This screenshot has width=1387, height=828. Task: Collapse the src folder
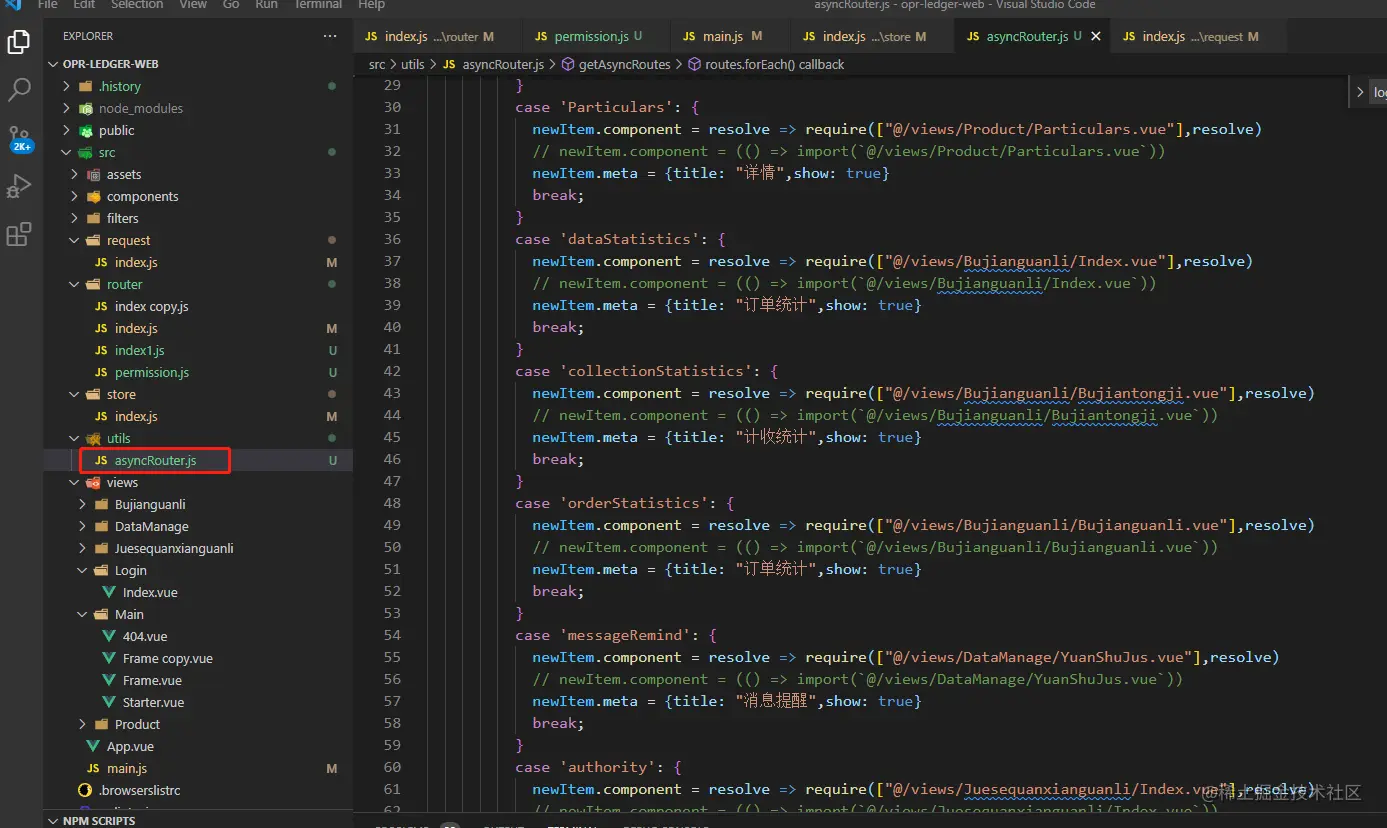[198, 152]
